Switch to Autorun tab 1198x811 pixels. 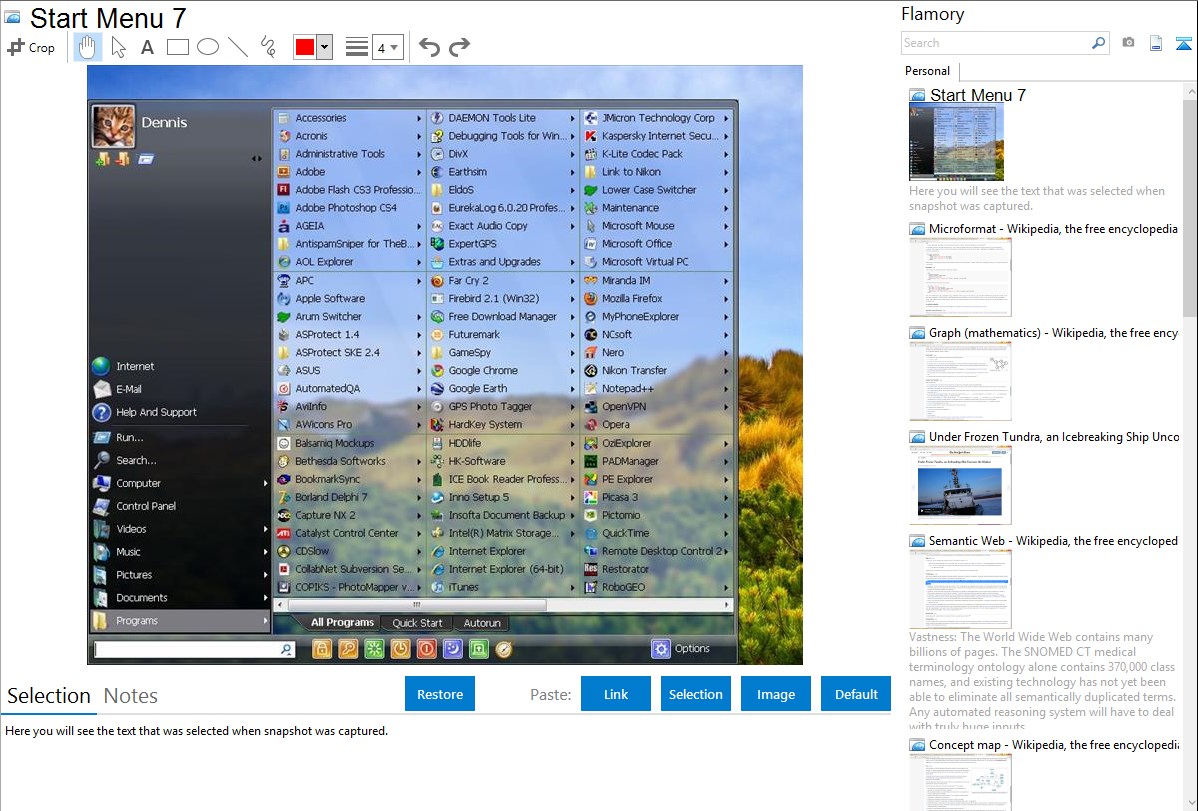(482, 623)
